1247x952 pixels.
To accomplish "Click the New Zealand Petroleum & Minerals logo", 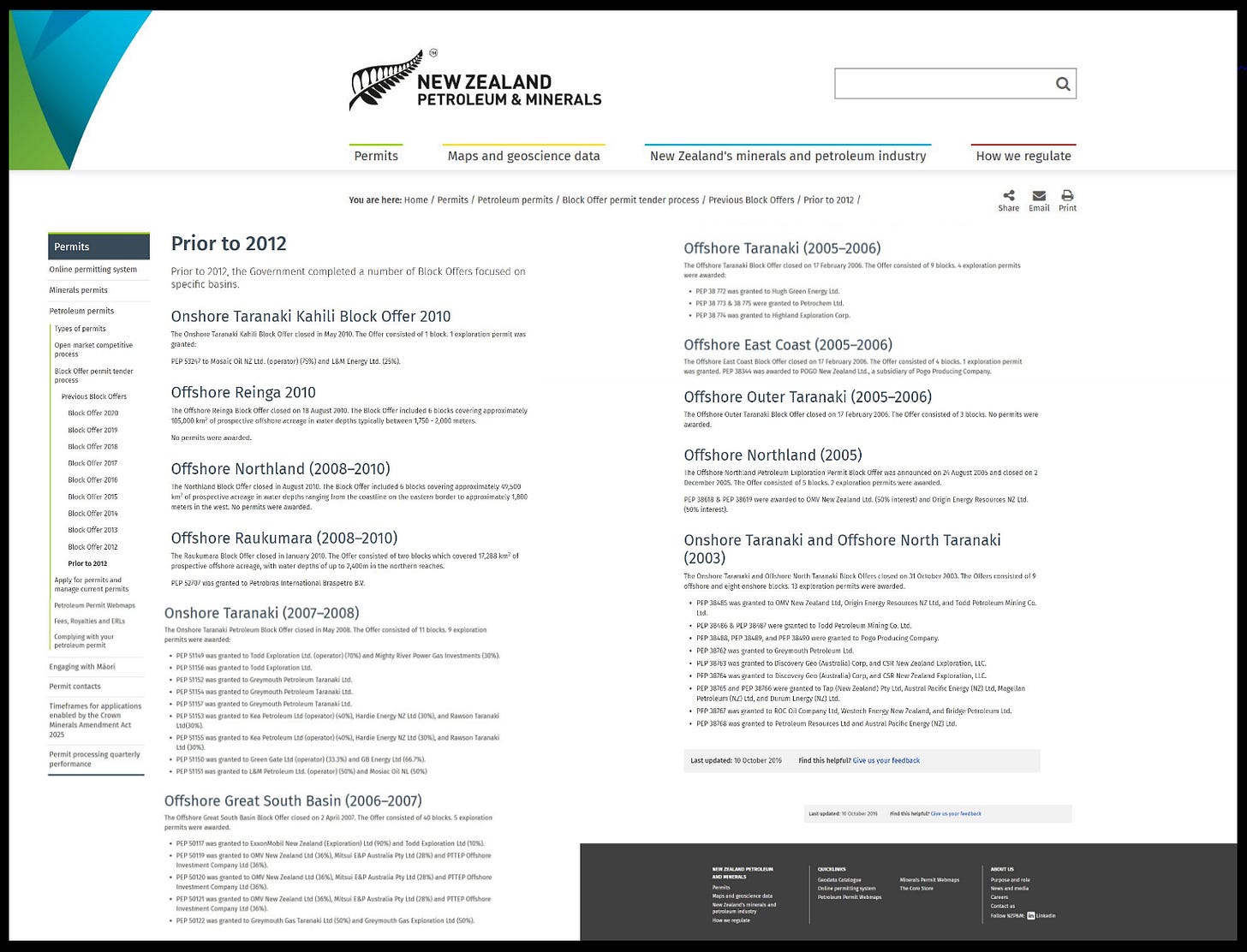I will coord(475,80).
